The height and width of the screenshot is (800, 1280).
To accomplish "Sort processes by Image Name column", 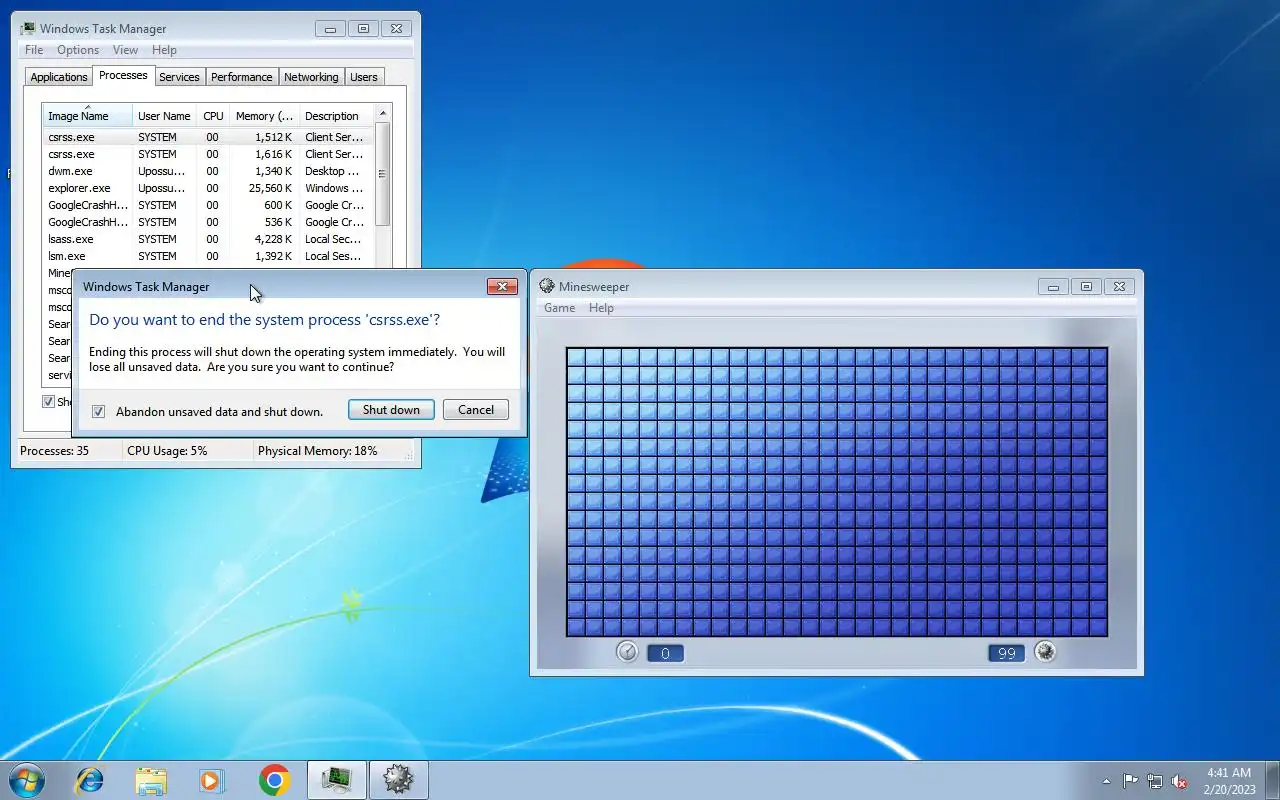I will [x=87, y=115].
